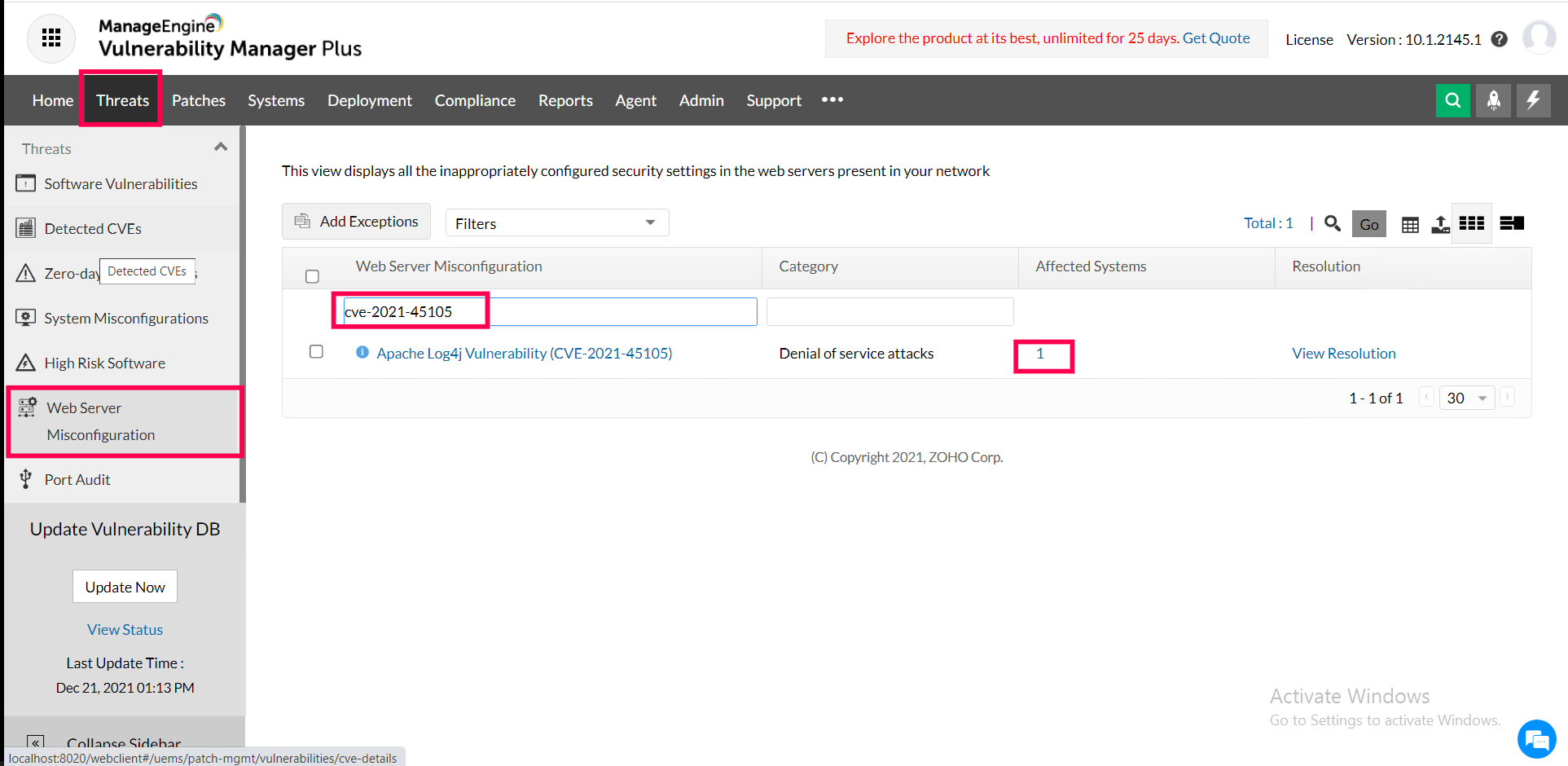Viewport: 1568px width, 766px height.
Task: Open the Support tab
Action: coord(774,100)
